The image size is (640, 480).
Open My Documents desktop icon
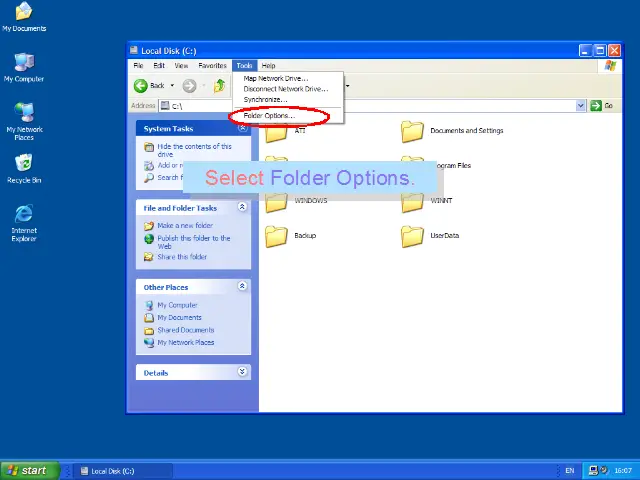click(24, 17)
